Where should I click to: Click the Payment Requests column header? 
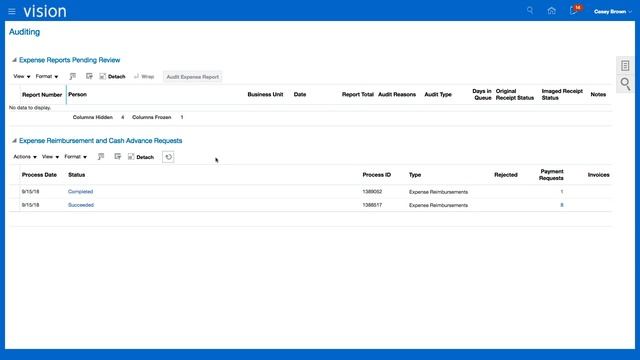pos(551,175)
